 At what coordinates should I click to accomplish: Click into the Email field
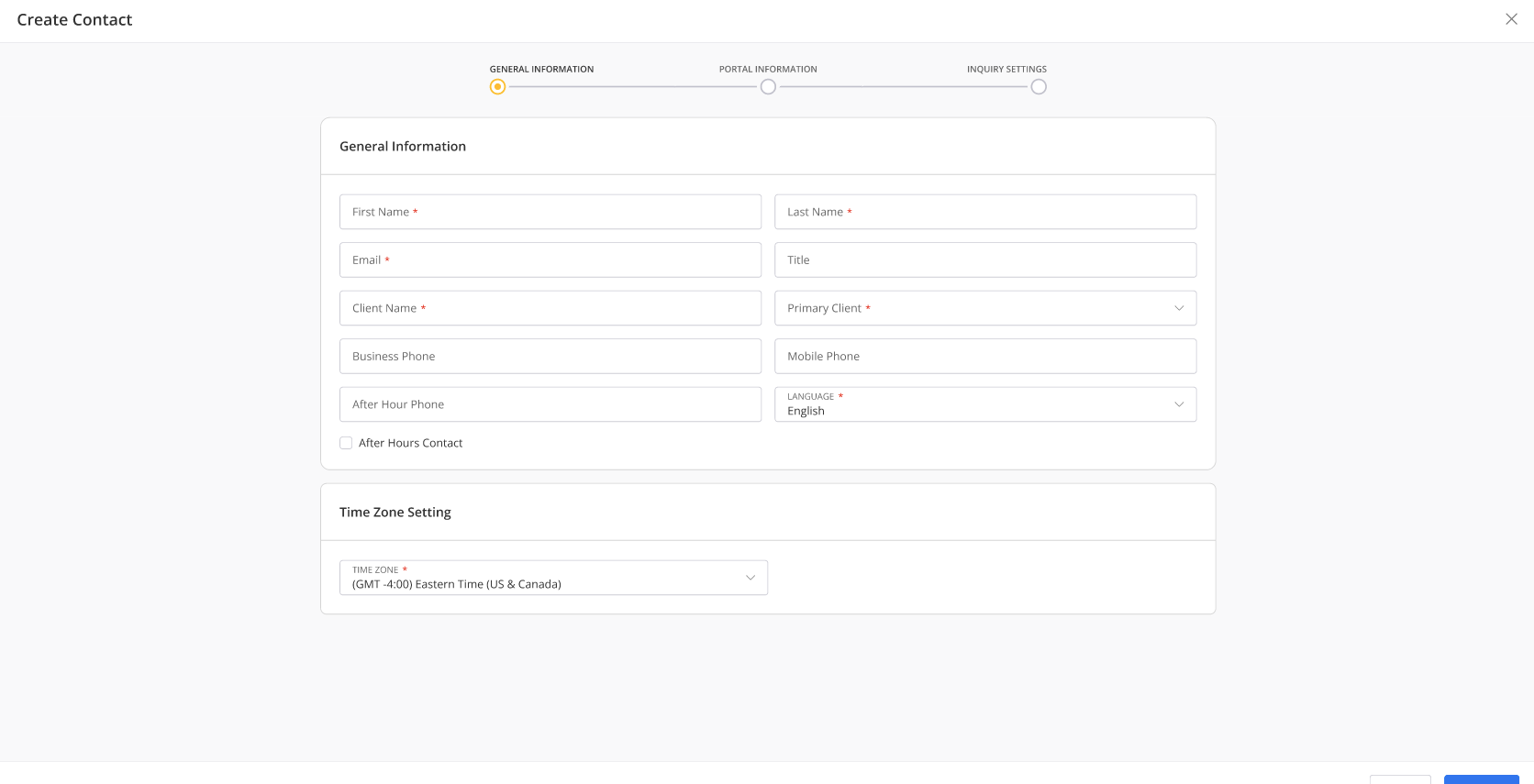click(550, 260)
